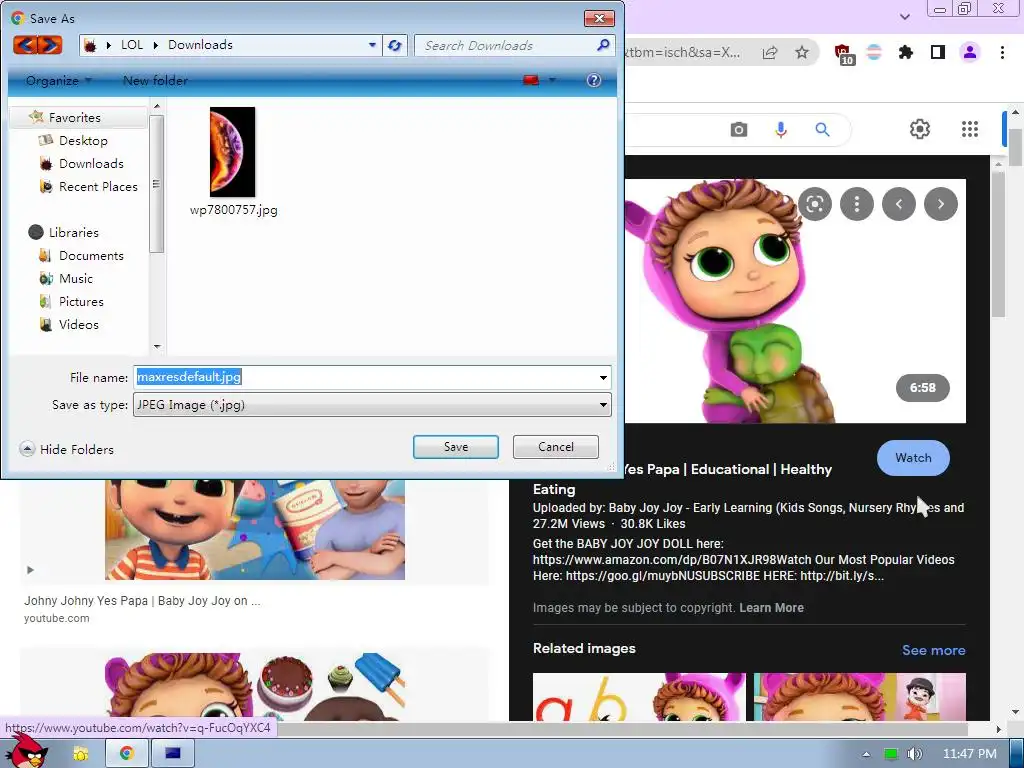Screen dimensions: 1024x768
Task: Close the Save As dialog
Action: click(599, 18)
